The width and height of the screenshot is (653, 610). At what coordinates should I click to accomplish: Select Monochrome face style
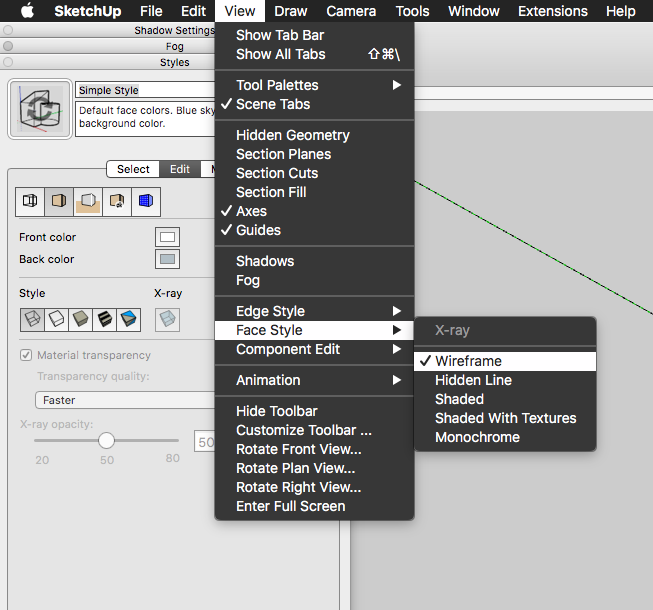coord(505,437)
